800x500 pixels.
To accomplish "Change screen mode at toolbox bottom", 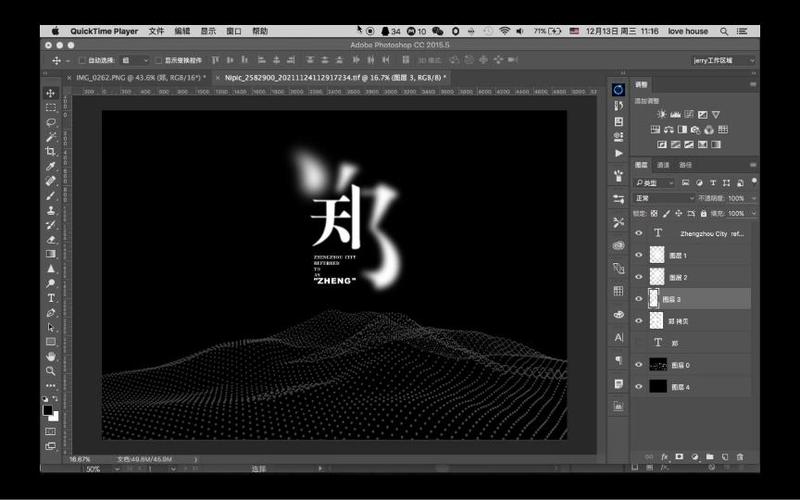I will 51,446.
